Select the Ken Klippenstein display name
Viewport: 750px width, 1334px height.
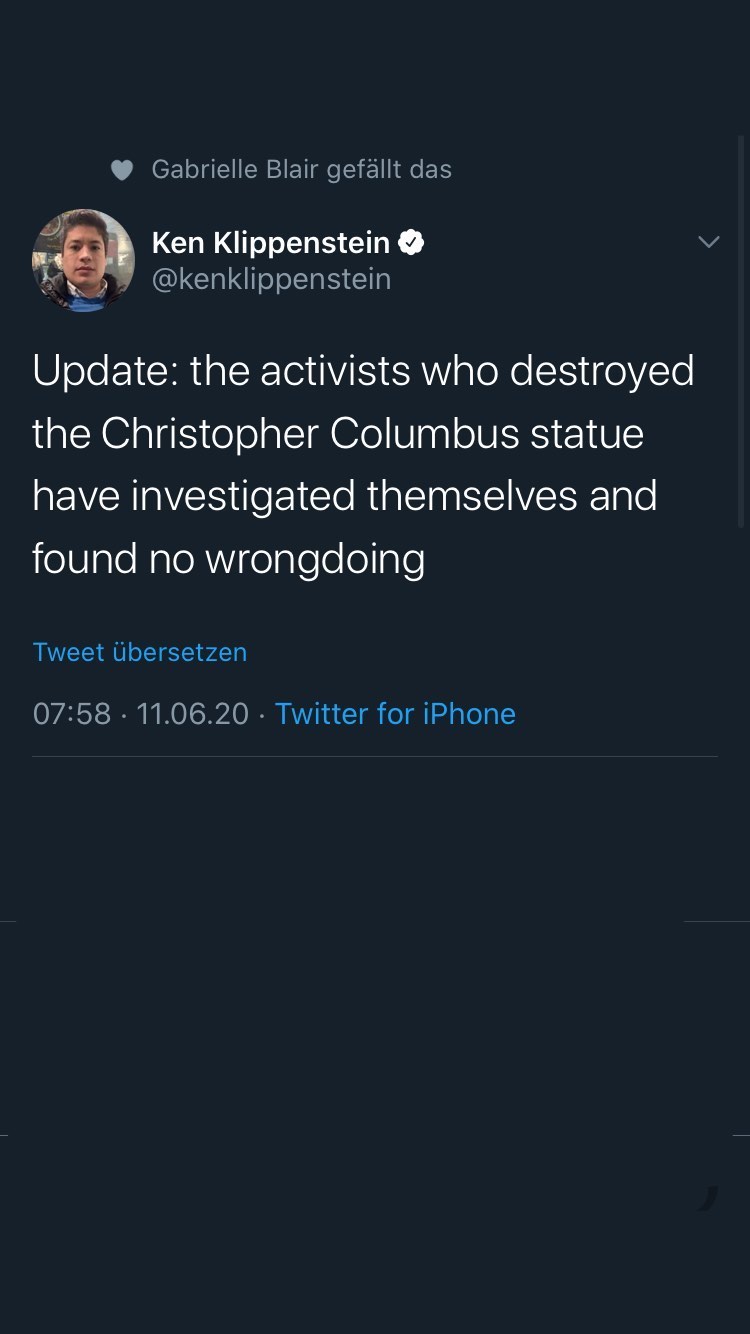[x=270, y=242]
